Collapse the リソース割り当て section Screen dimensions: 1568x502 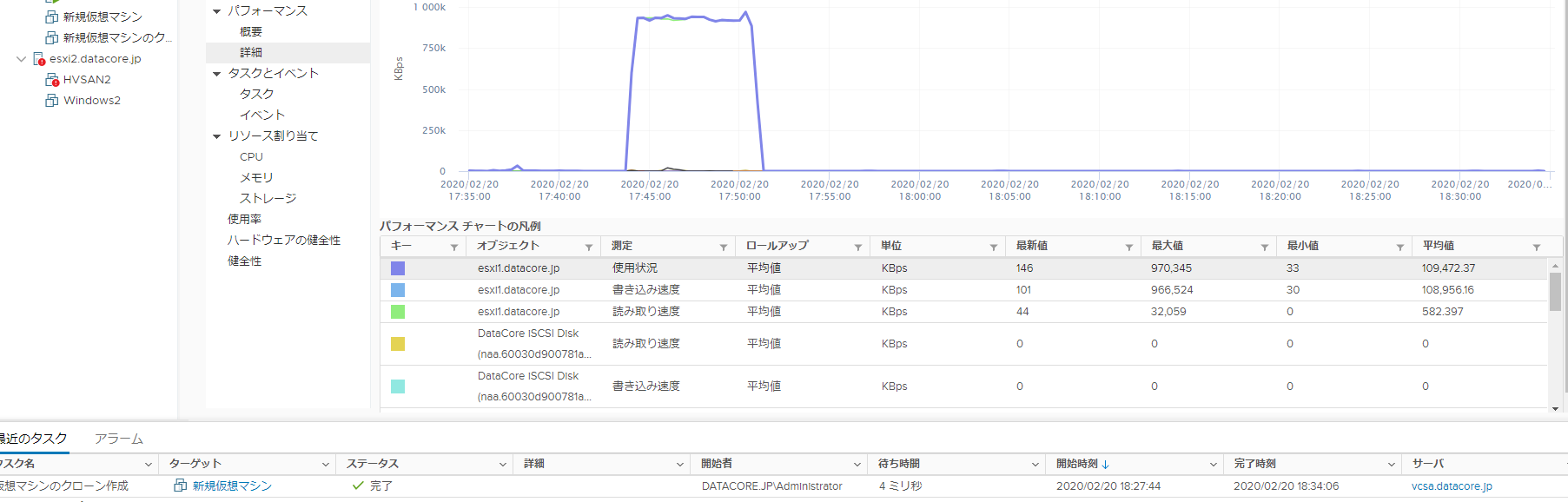click(x=216, y=136)
